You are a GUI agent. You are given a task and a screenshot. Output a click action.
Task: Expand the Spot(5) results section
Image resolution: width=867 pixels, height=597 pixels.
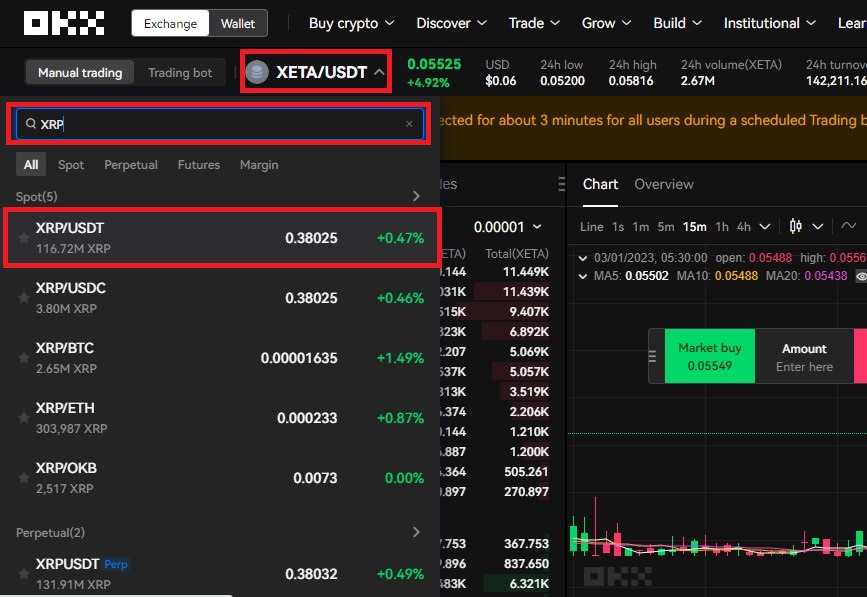click(416, 196)
